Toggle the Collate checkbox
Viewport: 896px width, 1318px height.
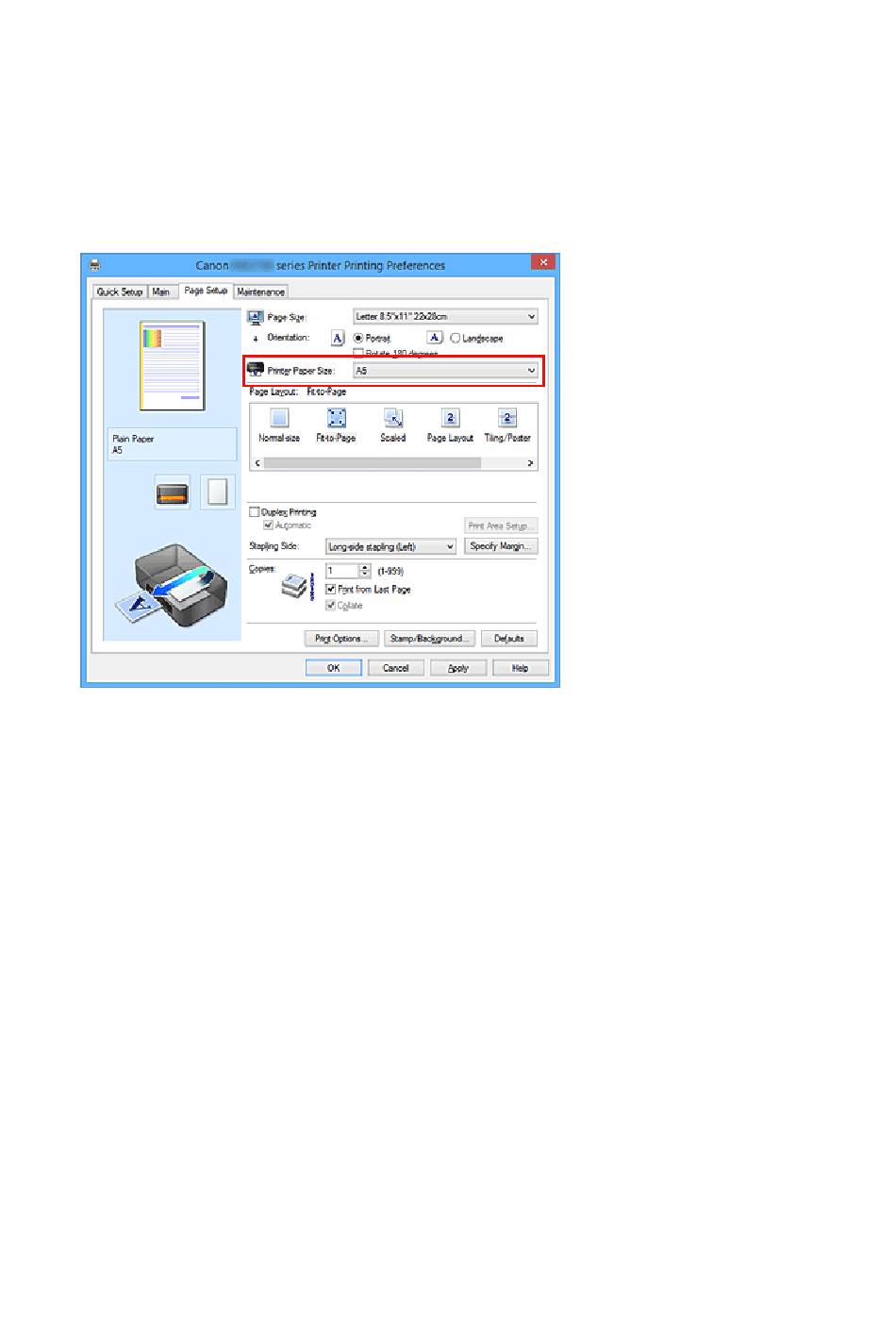point(331,606)
